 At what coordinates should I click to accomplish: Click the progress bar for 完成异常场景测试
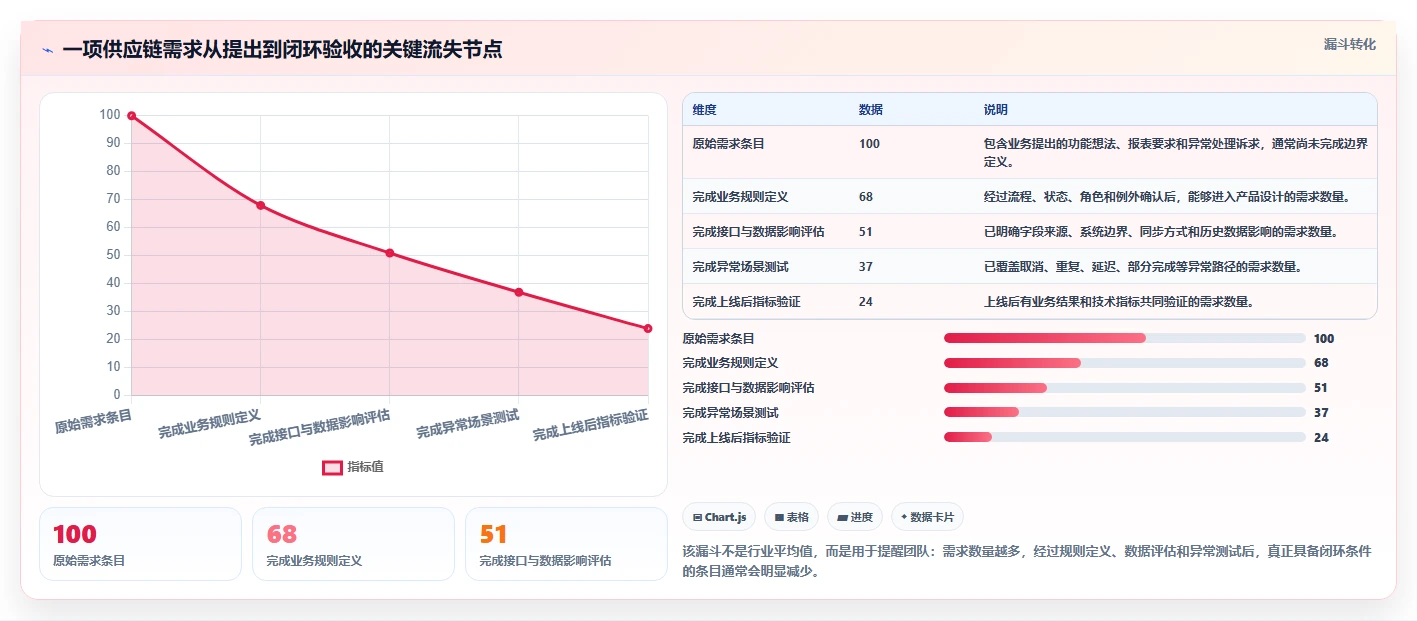[1125, 413]
